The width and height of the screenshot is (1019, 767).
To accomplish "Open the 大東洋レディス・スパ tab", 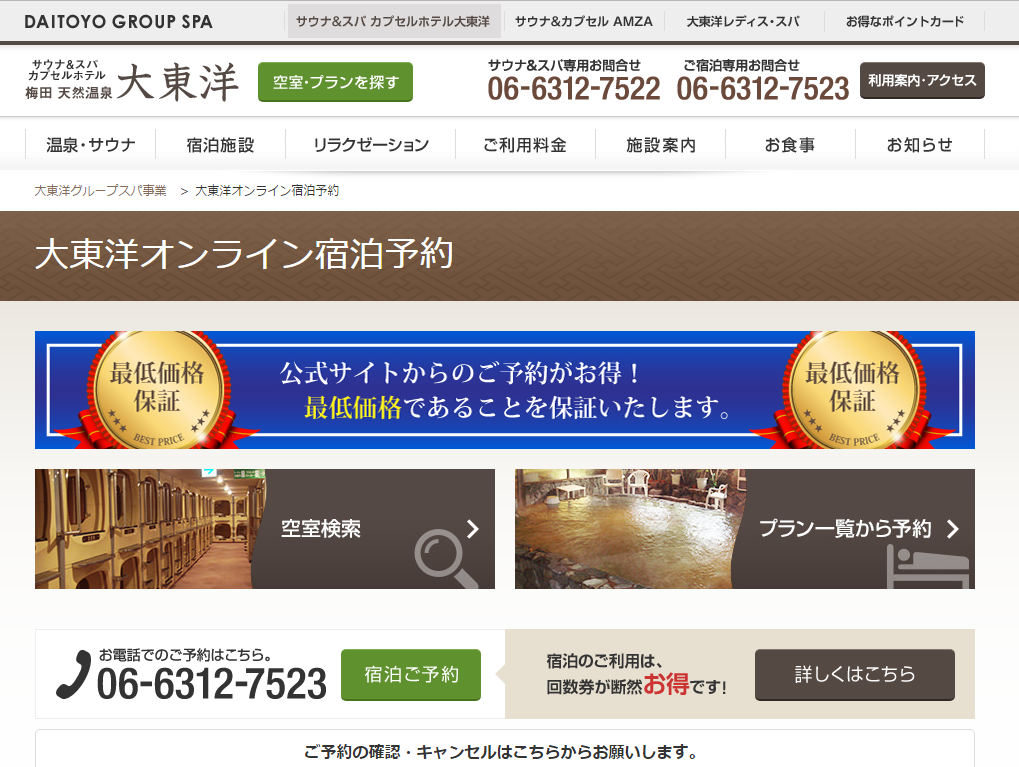I will click(x=743, y=21).
